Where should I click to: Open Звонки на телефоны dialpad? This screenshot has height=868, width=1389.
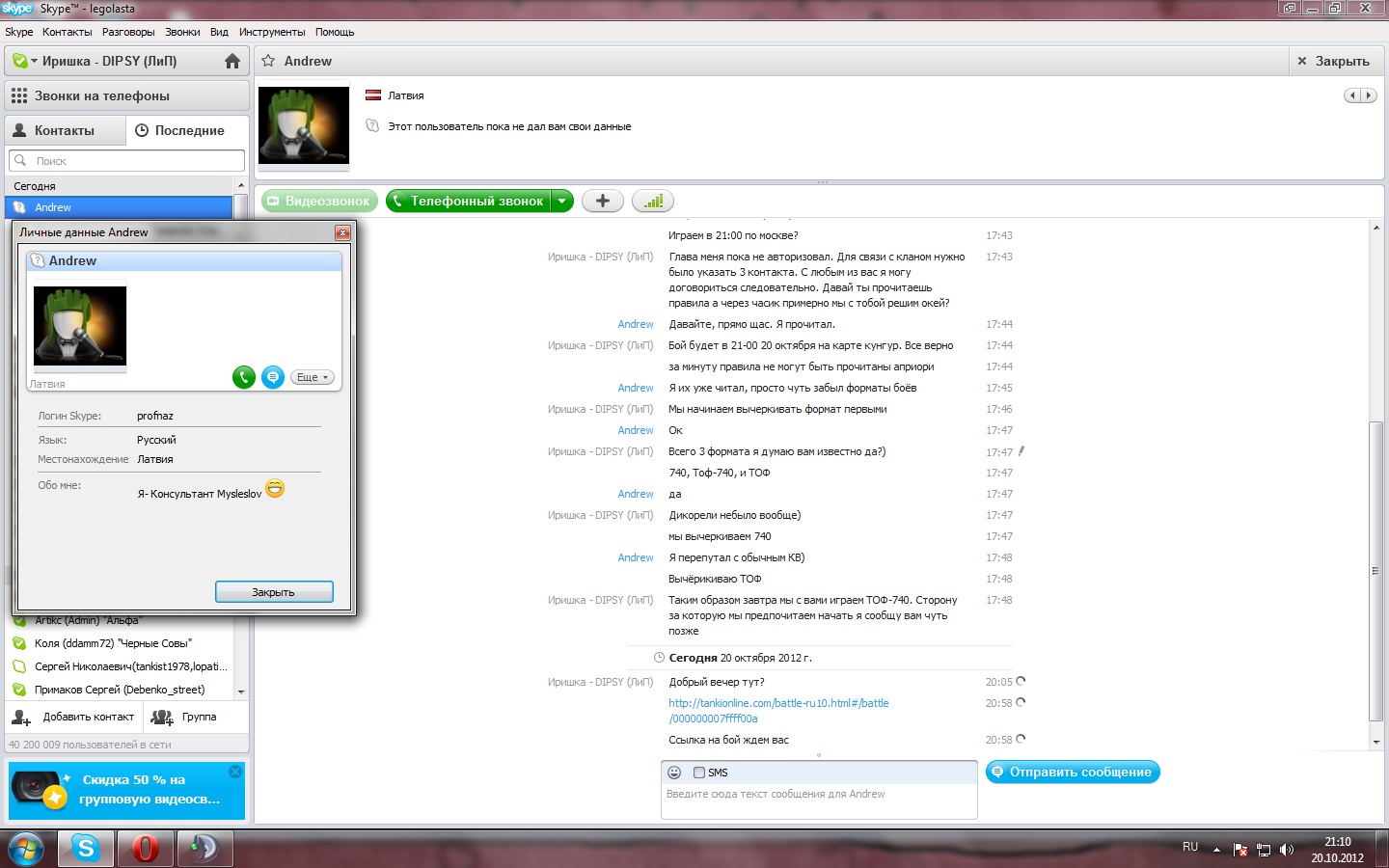126,95
